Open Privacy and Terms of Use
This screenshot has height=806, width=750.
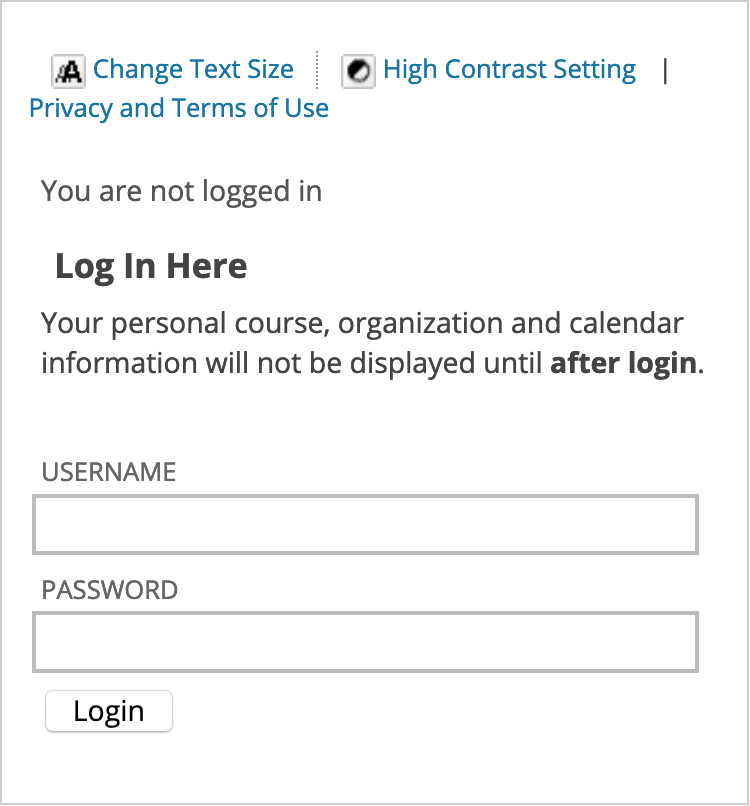(179, 108)
